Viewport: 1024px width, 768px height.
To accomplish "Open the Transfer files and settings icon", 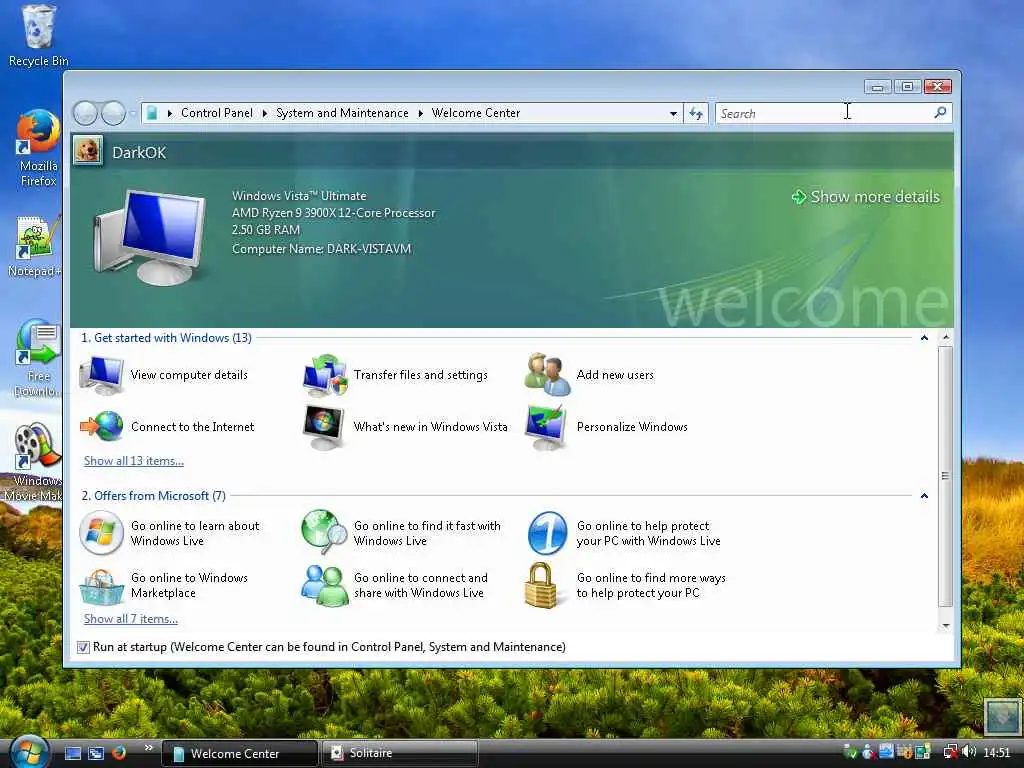I will point(325,375).
